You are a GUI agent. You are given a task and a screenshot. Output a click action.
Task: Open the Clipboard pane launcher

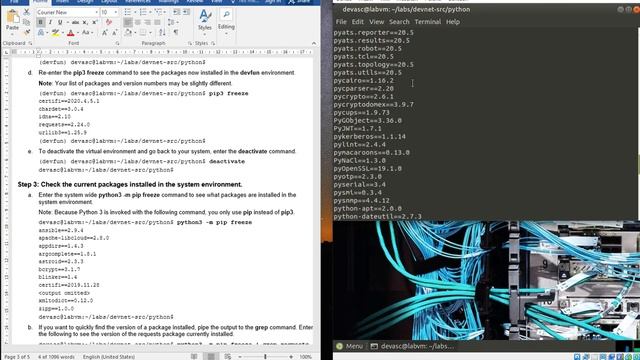point(30,43)
